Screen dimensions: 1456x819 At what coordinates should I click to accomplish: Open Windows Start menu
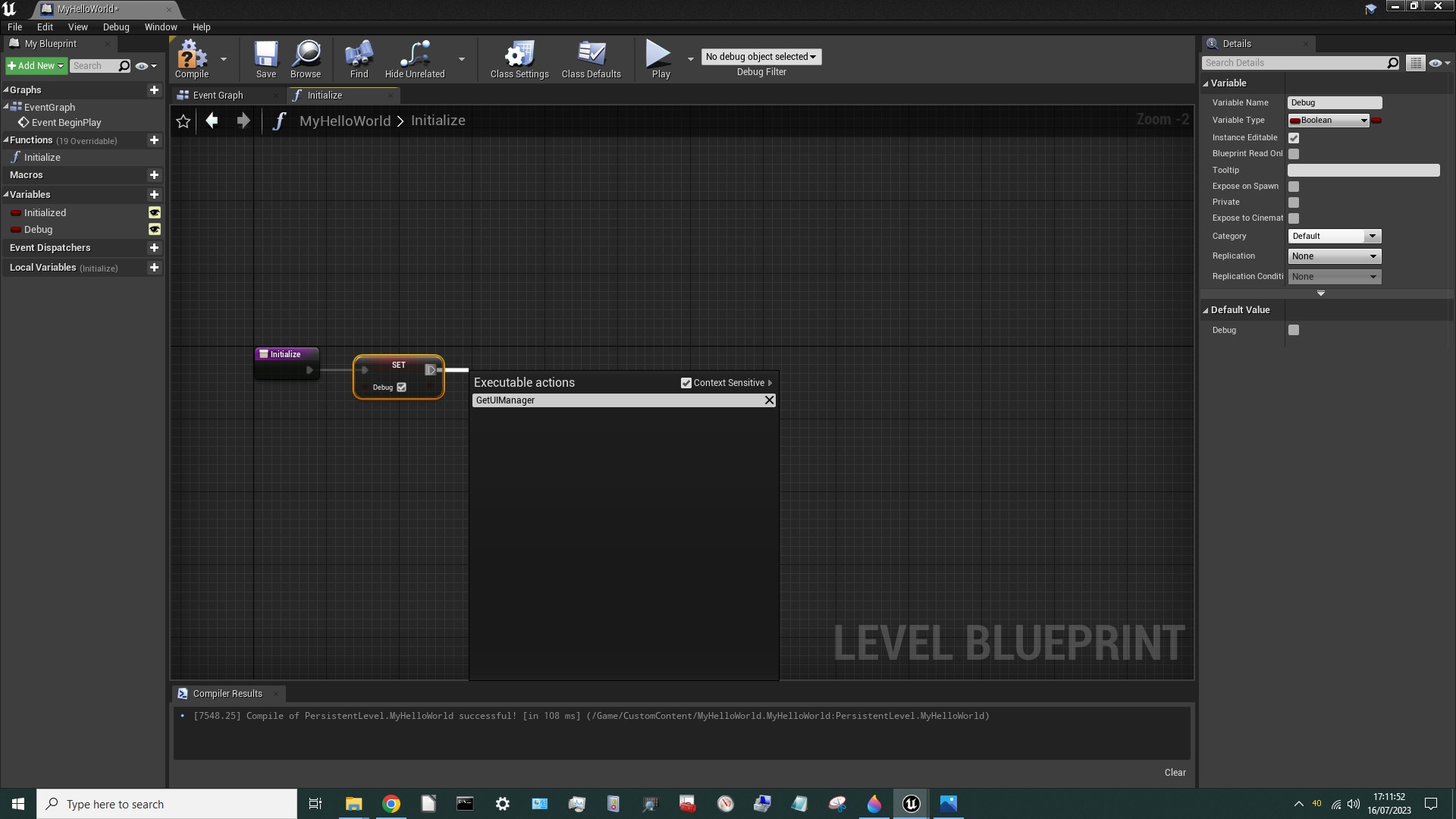tap(18, 804)
